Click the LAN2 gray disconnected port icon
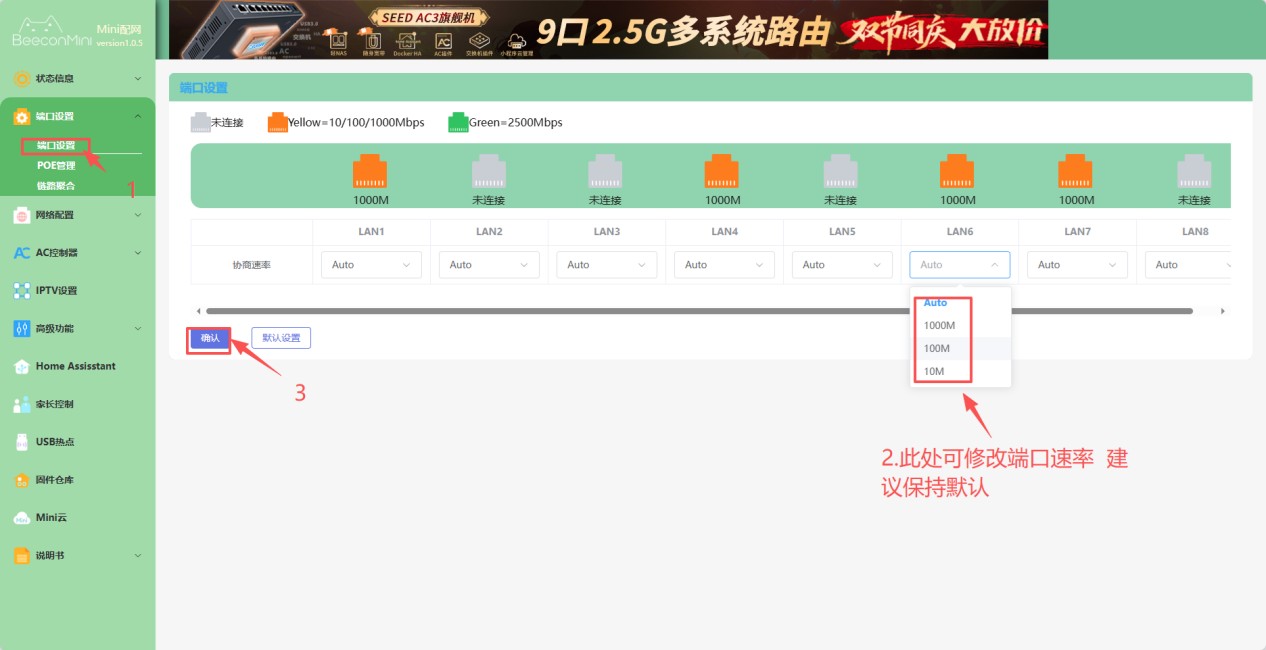 (488, 171)
